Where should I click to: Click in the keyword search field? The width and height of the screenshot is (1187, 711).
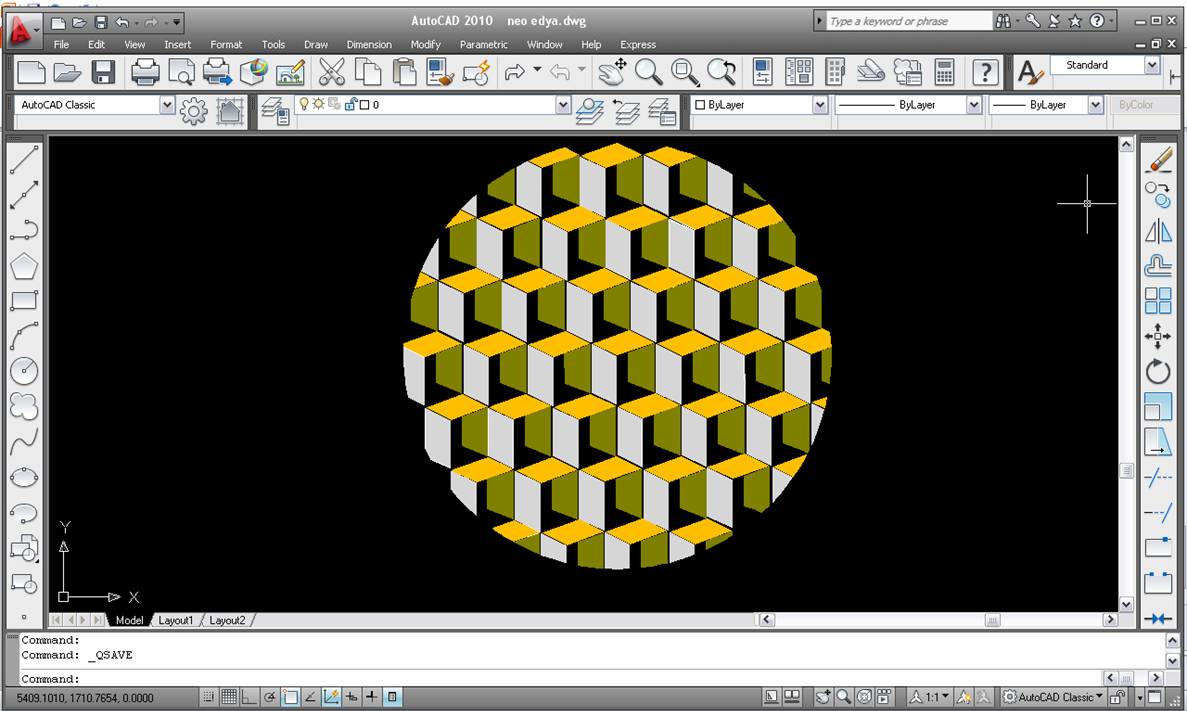908,21
